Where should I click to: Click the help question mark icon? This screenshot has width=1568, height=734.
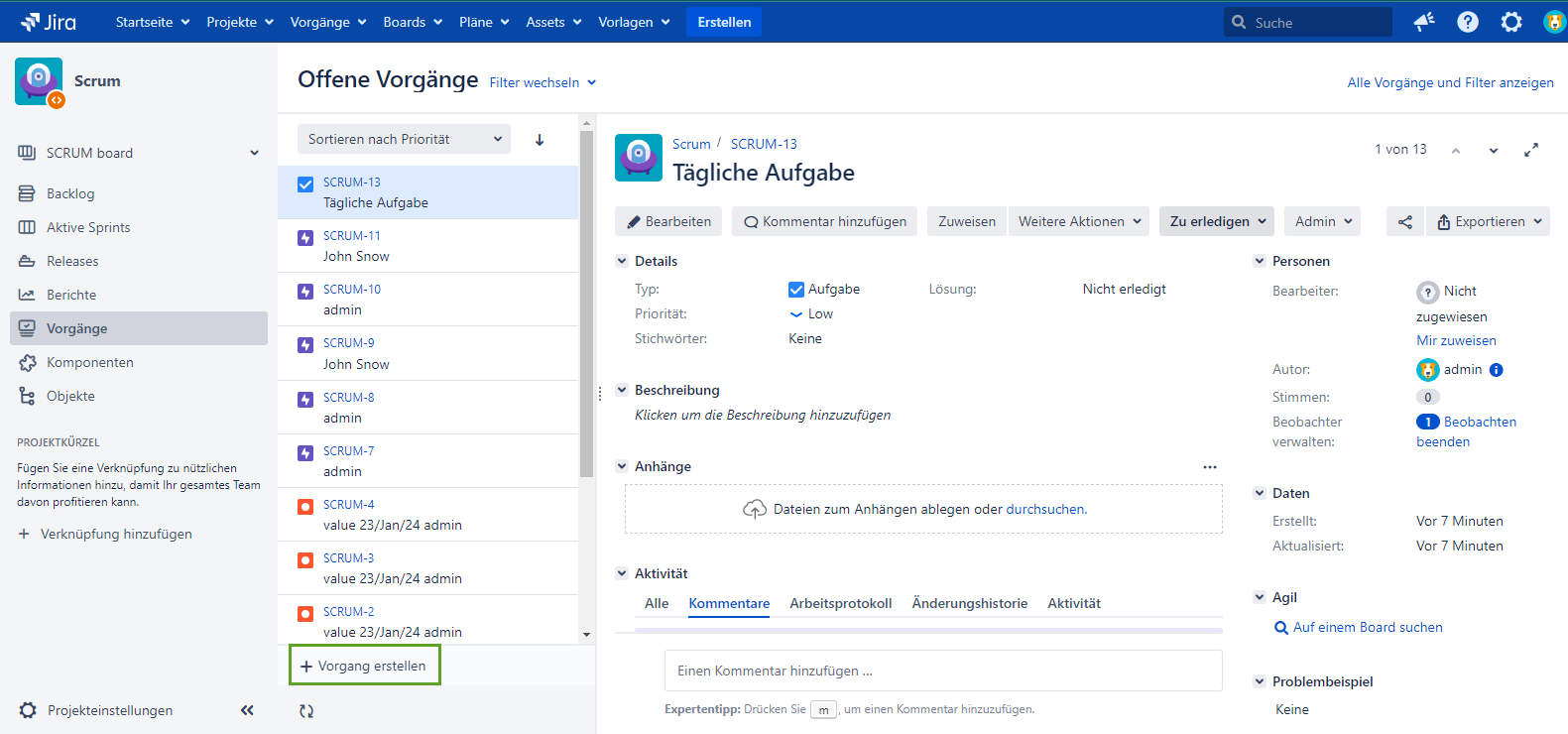click(1467, 22)
